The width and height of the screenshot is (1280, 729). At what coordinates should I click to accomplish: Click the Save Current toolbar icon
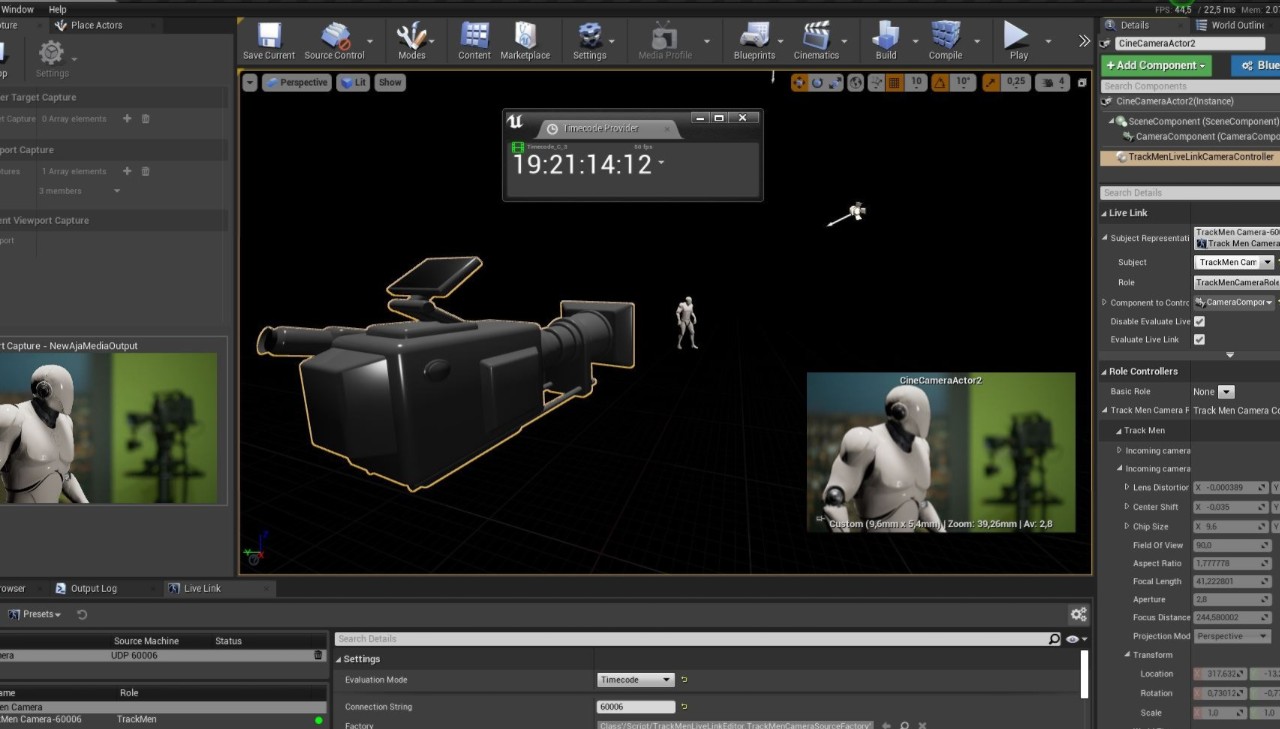pyautogui.click(x=268, y=37)
